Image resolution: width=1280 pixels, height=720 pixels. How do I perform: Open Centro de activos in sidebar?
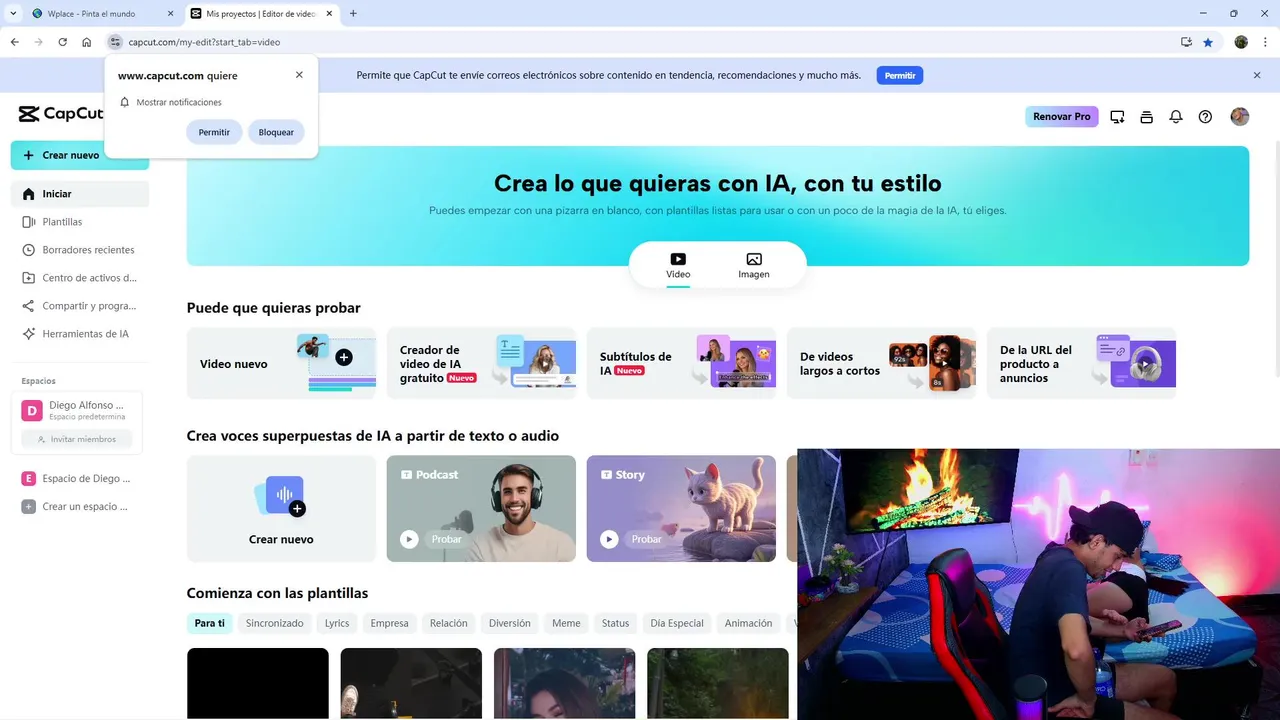(x=80, y=278)
